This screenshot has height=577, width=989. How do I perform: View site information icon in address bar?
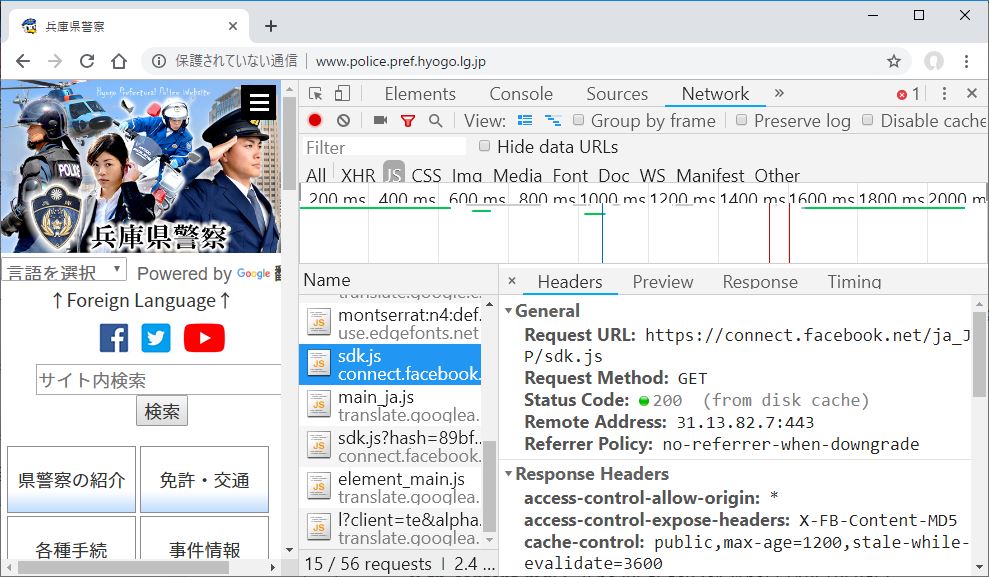[x=159, y=61]
